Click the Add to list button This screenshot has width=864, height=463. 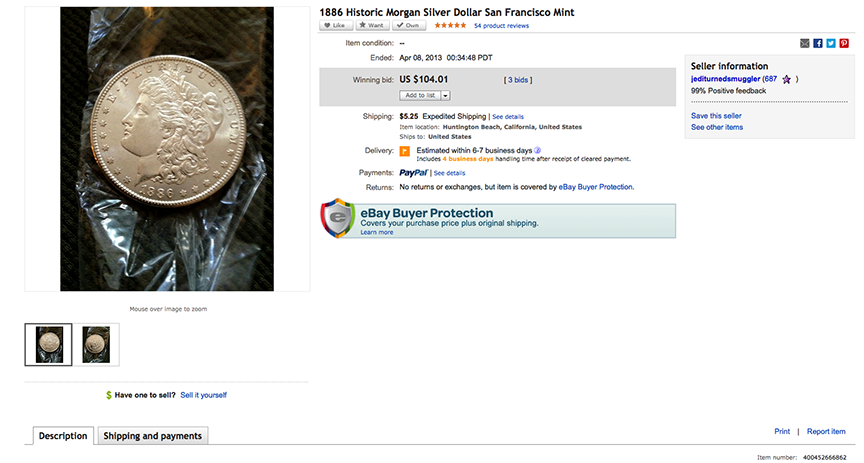(x=420, y=96)
